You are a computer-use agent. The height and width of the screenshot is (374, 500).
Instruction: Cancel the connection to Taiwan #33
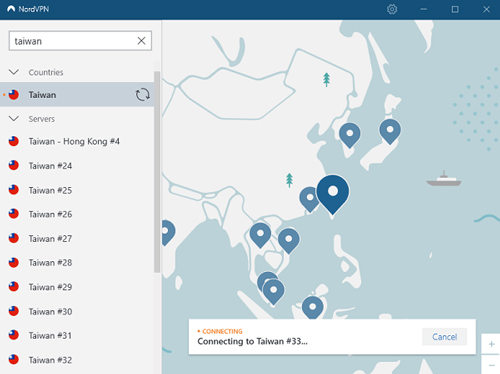click(x=444, y=337)
